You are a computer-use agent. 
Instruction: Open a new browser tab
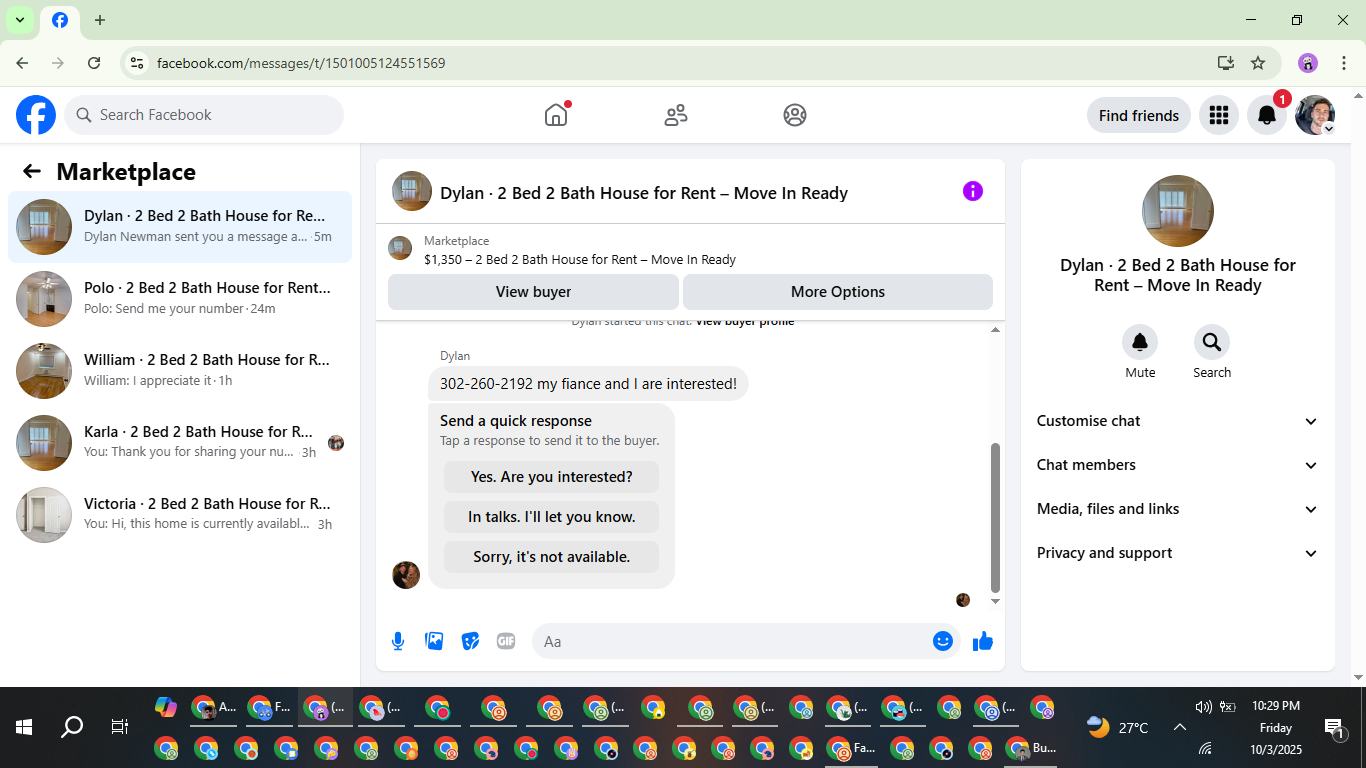[100, 20]
